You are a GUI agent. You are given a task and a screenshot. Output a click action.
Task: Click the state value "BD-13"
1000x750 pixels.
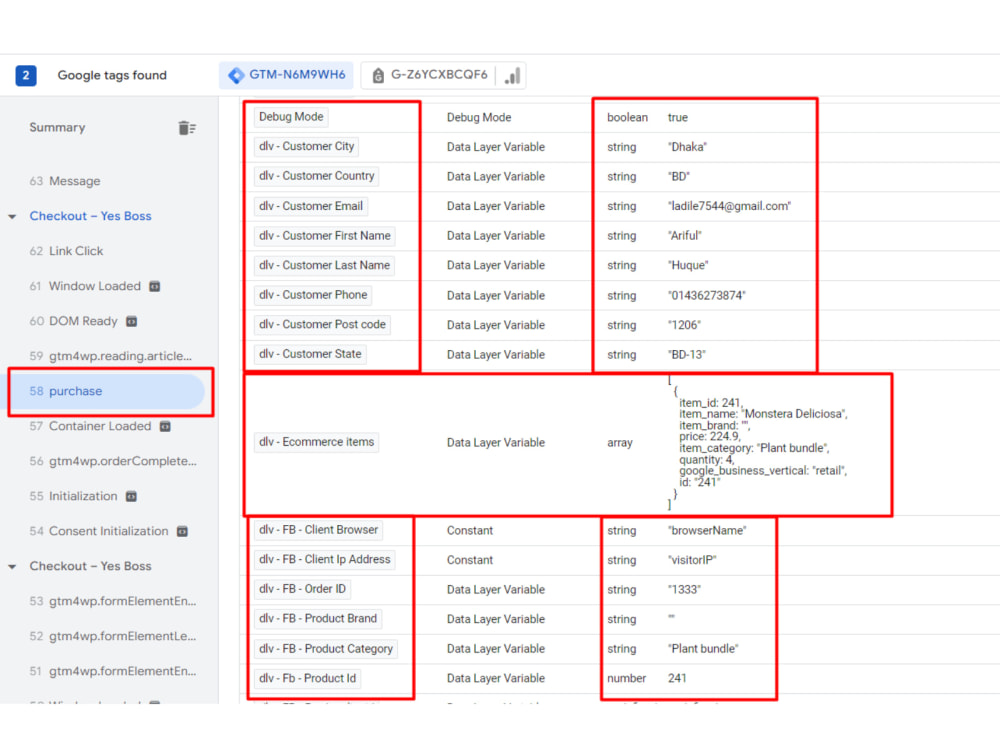point(687,355)
